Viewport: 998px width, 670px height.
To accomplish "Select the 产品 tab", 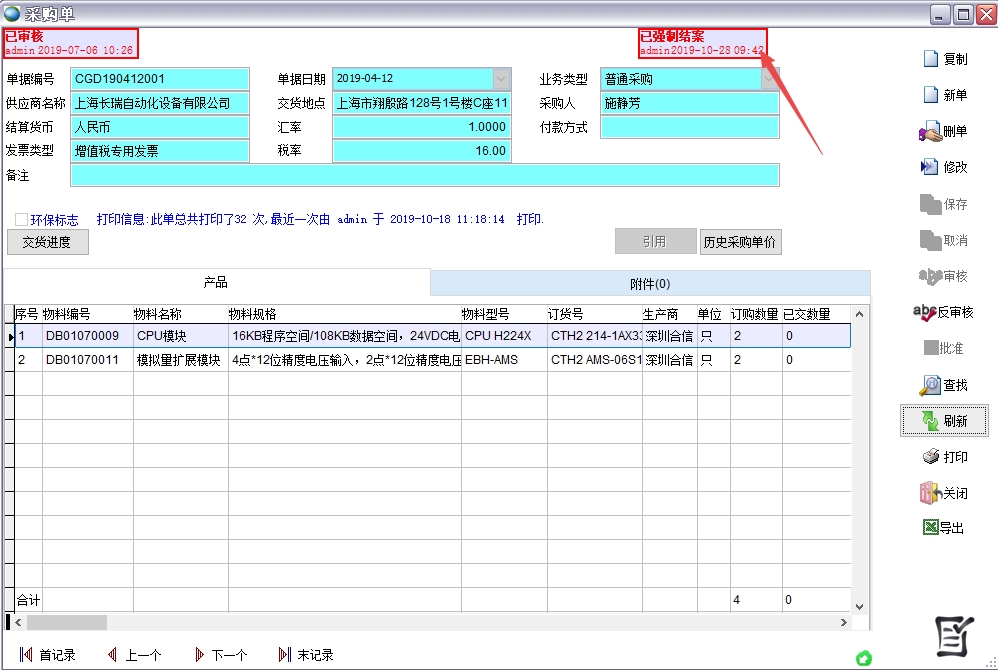I will [x=216, y=283].
